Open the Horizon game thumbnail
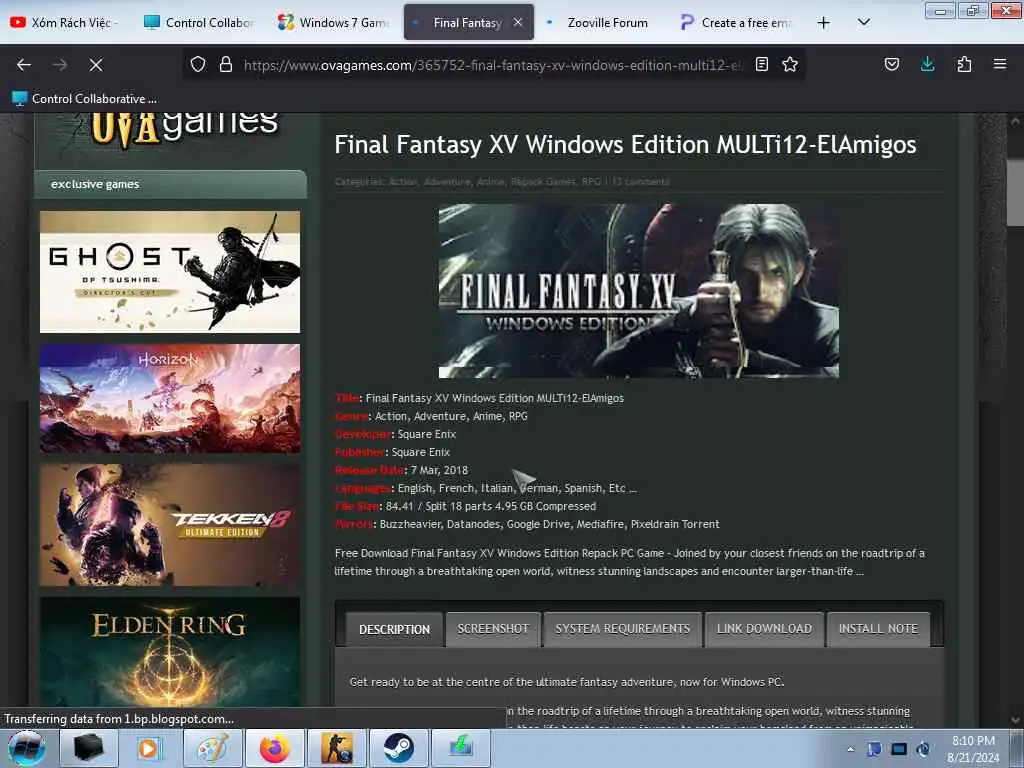Image resolution: width=1024 pixels, height=768 pixels. pos(170,398)
